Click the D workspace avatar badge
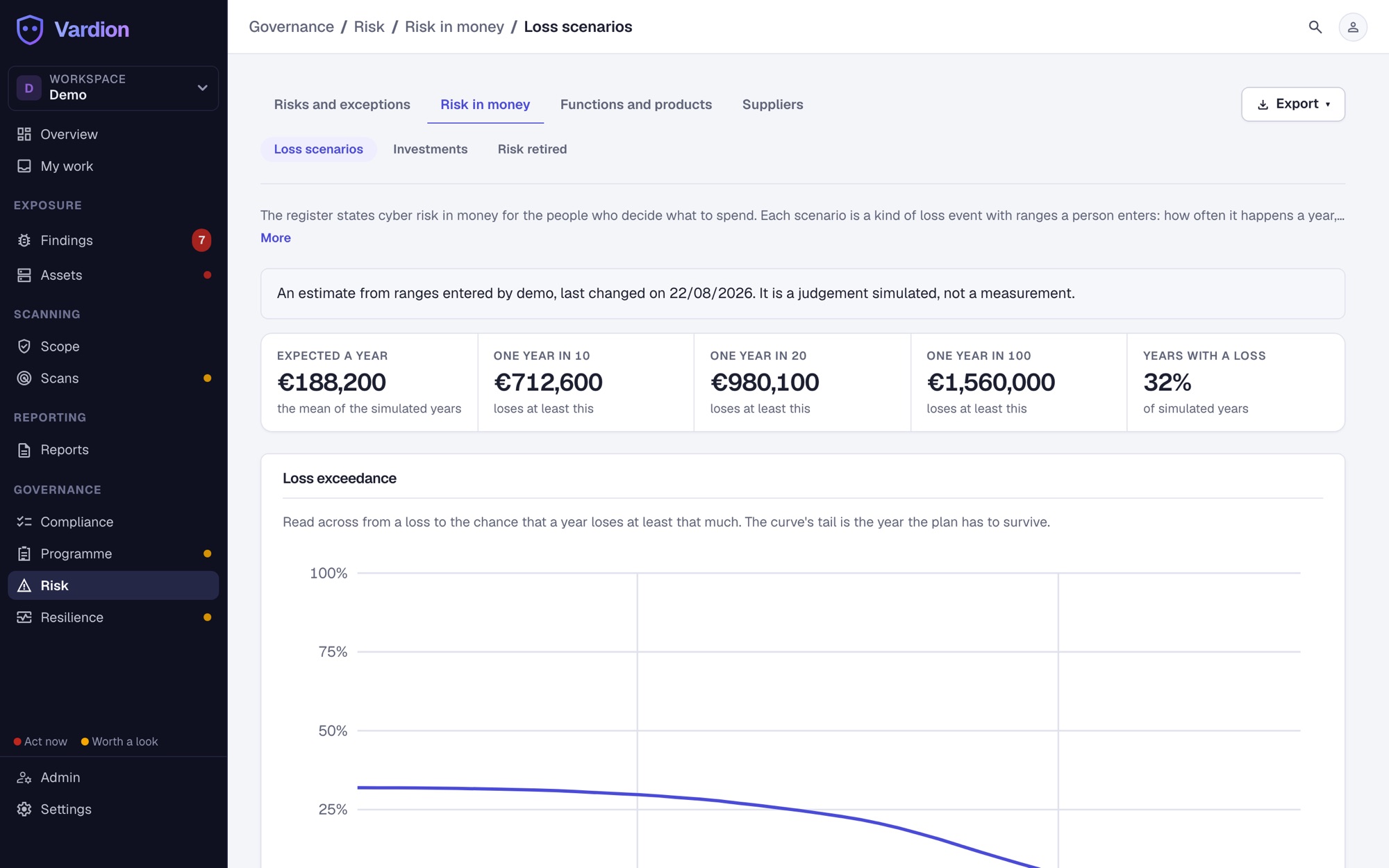 pos(29,88)
